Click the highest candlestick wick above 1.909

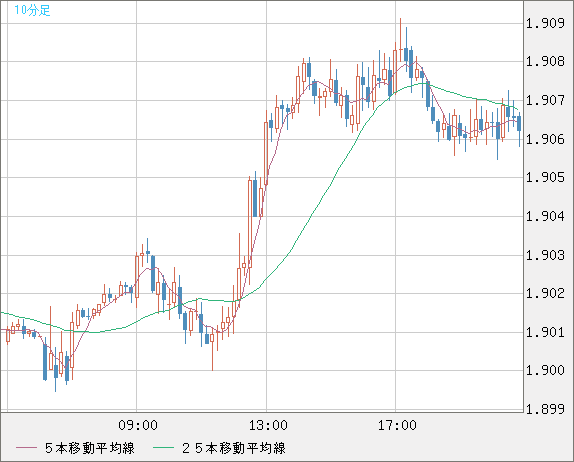click(400, 33)
